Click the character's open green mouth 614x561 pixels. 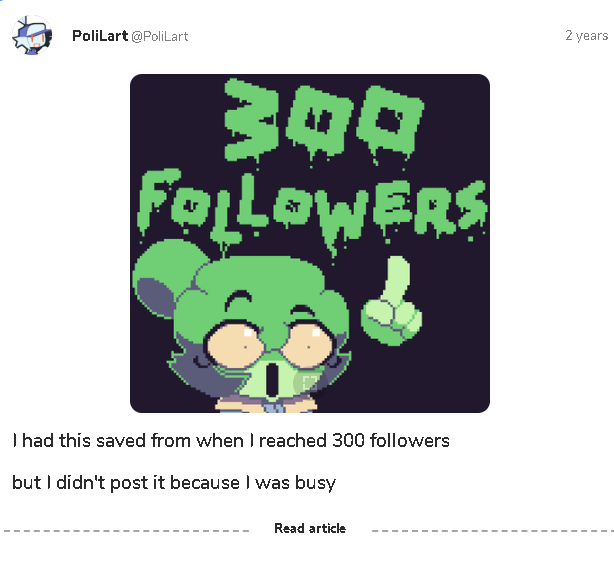click(x=271, y=379)
